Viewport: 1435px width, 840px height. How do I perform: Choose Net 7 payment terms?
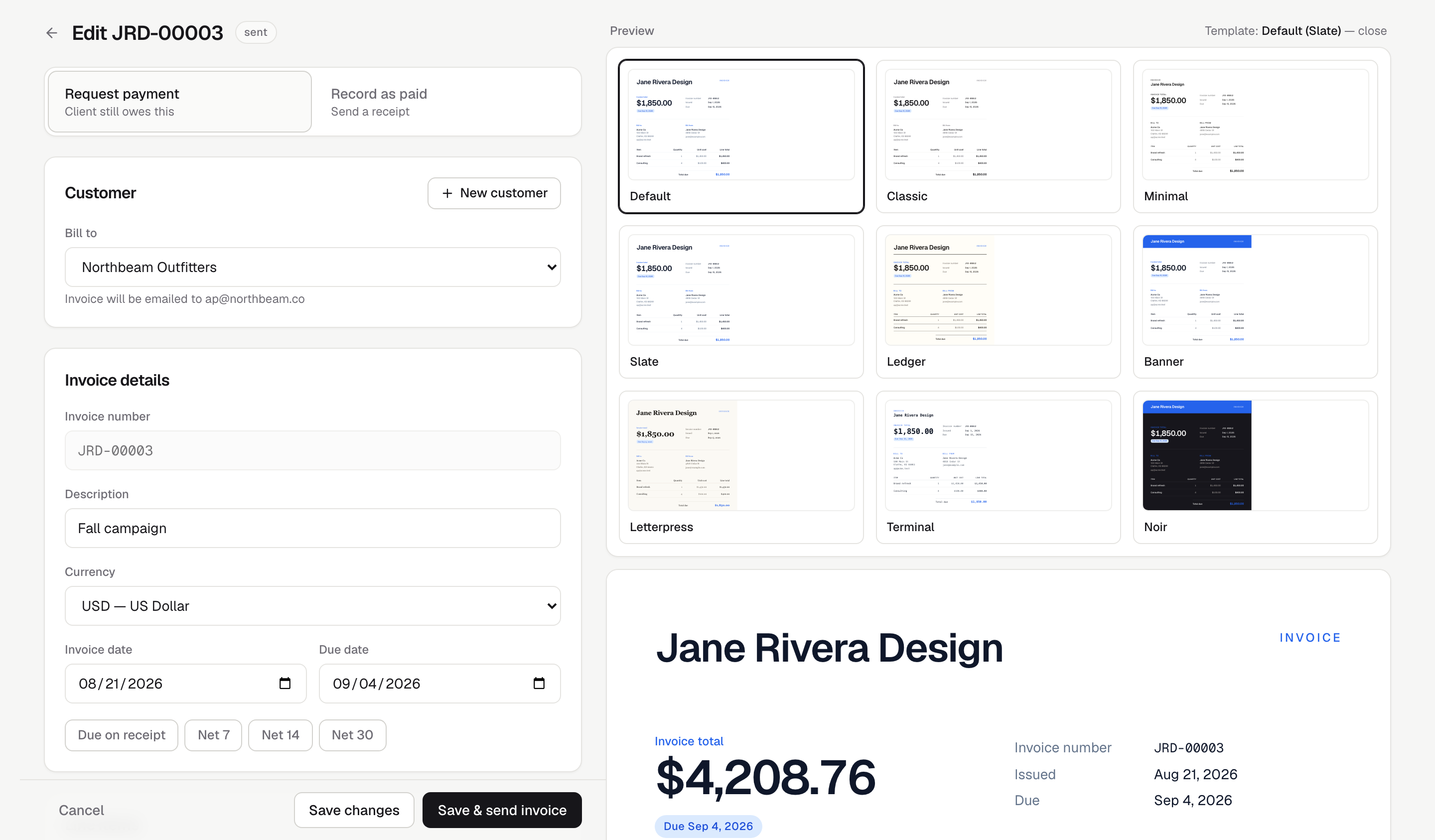[x=214, y=735]
